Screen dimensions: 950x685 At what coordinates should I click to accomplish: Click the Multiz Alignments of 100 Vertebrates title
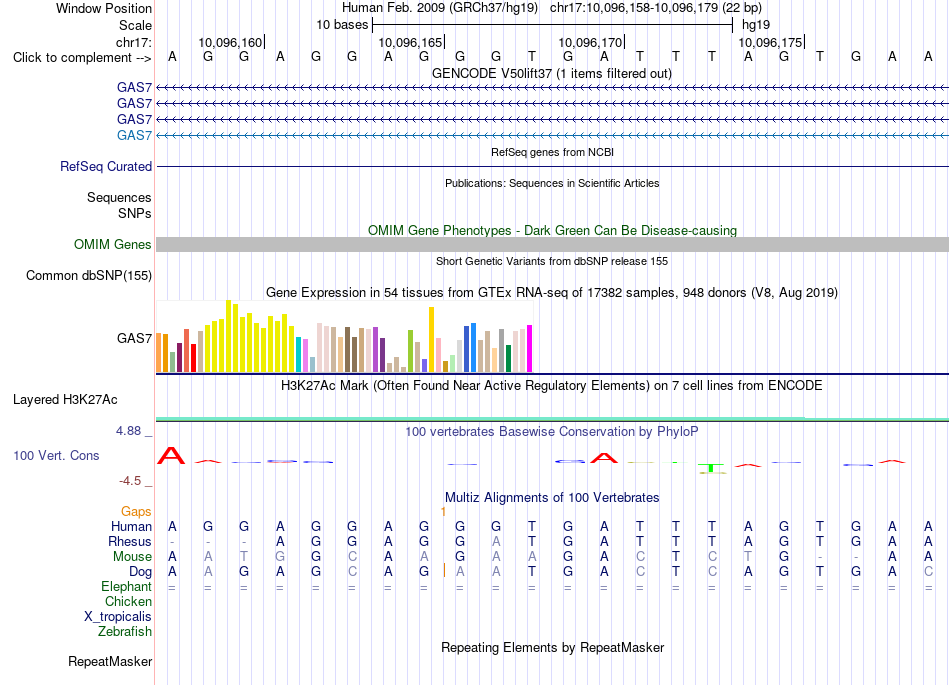[x=552, y=498]
